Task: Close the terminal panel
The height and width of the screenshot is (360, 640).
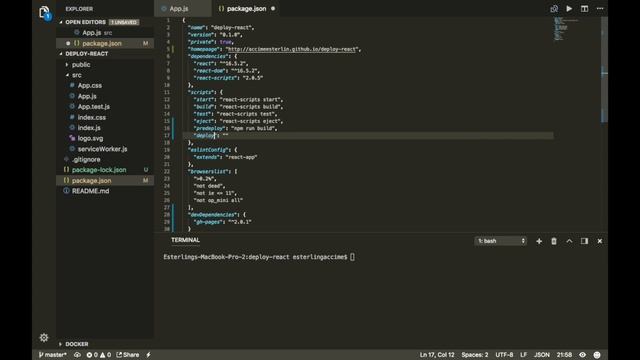Action: [x=600, y=241]
